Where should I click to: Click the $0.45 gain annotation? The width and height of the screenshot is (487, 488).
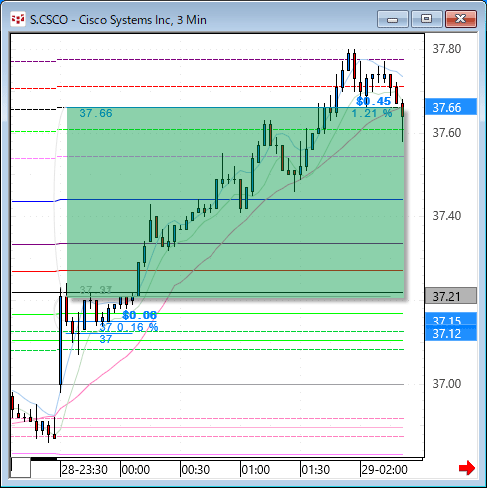pyautogui.click(x=373, y=101)
